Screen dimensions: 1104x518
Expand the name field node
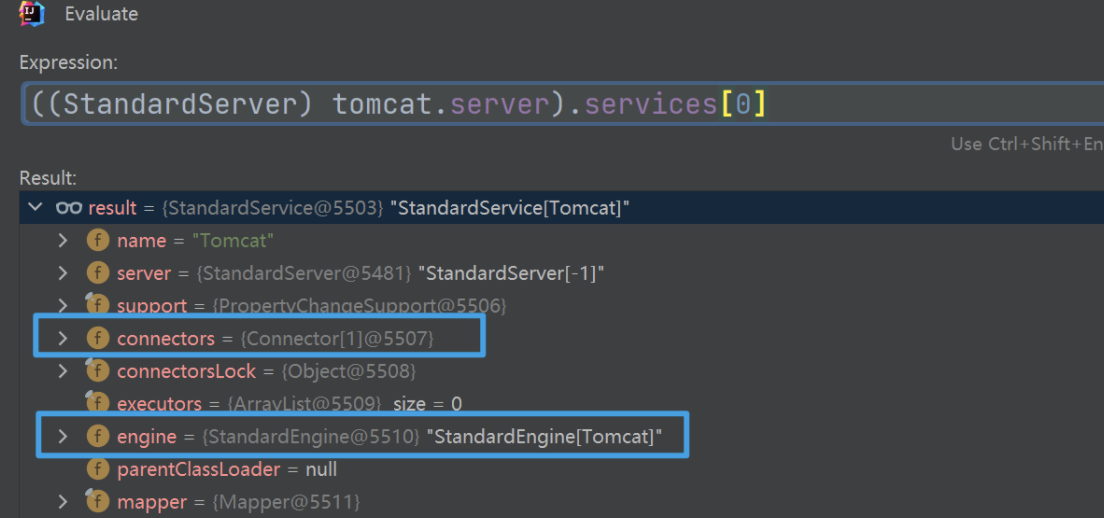tap(63, 241)
